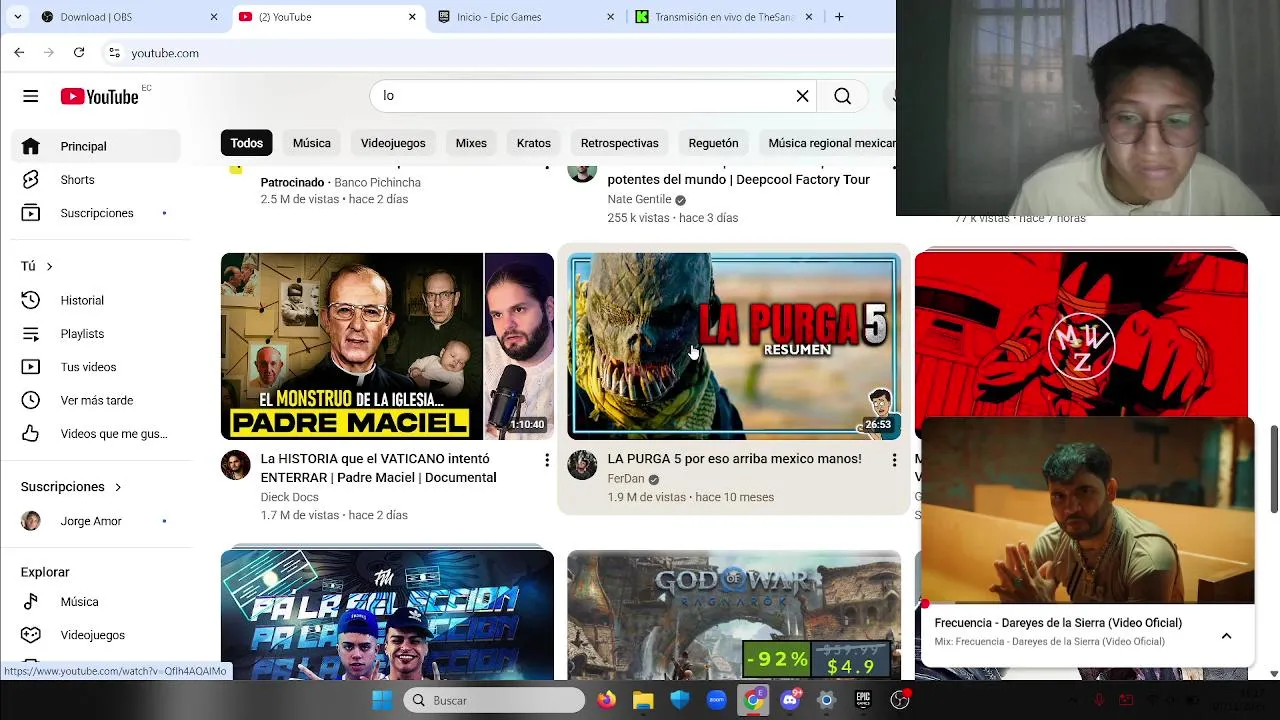1280x720 pixels.
Task: Select the Reguetón filter chip
Action: [x=713, y=143]
